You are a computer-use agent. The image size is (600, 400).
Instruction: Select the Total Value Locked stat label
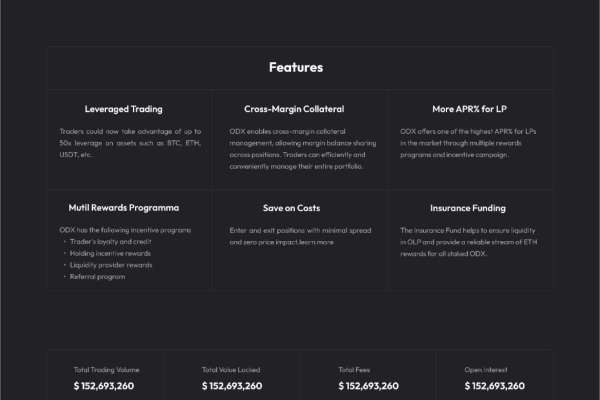click(231, 370)
